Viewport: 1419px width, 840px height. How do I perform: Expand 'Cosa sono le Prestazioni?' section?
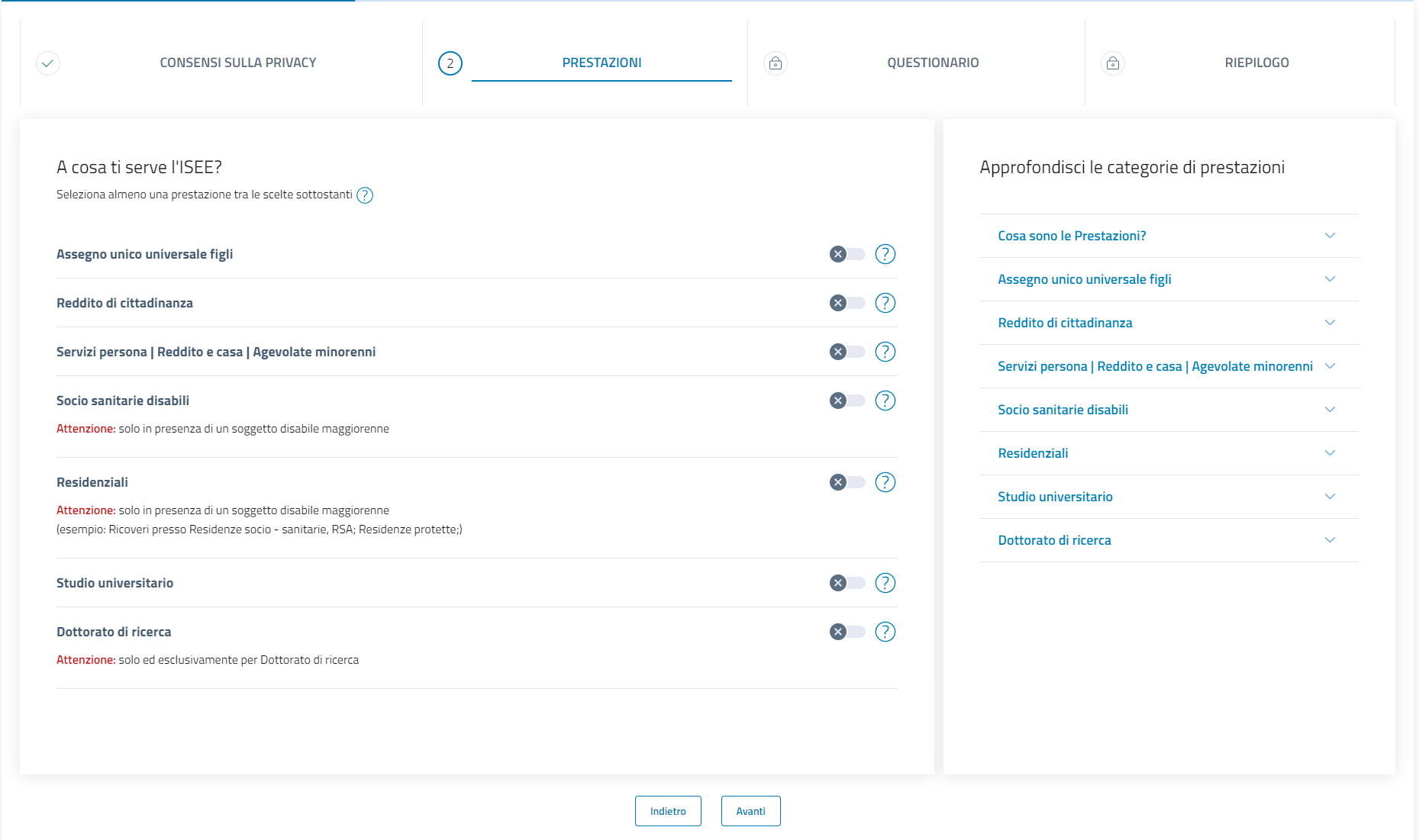coord(1168,236)
